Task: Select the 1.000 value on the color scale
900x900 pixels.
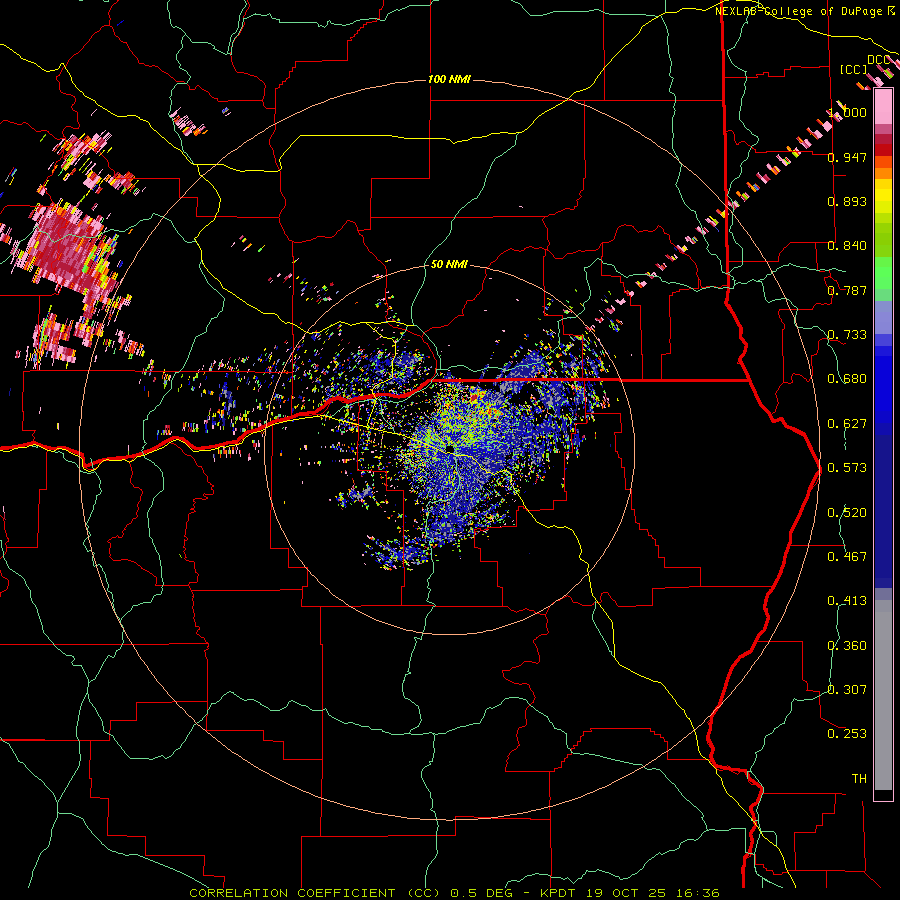Action: (849, 112)
